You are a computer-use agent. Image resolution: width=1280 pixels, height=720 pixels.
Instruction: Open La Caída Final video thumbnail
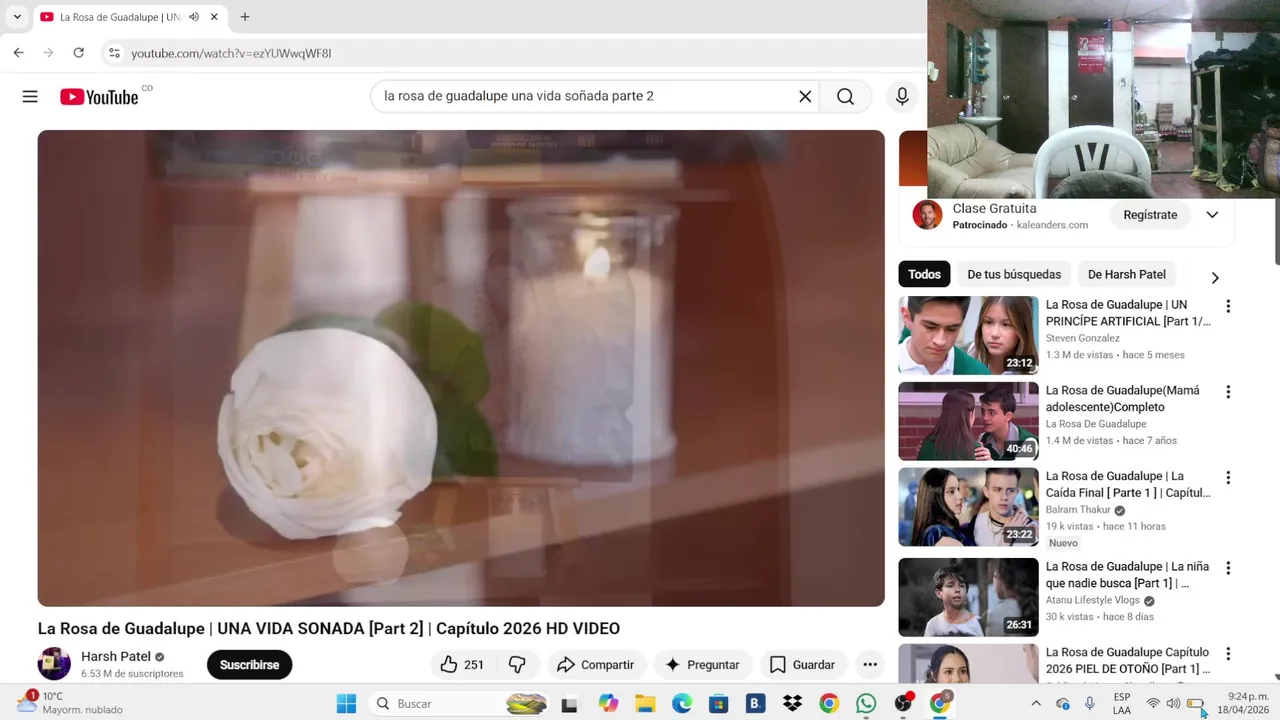pos(968,507)
